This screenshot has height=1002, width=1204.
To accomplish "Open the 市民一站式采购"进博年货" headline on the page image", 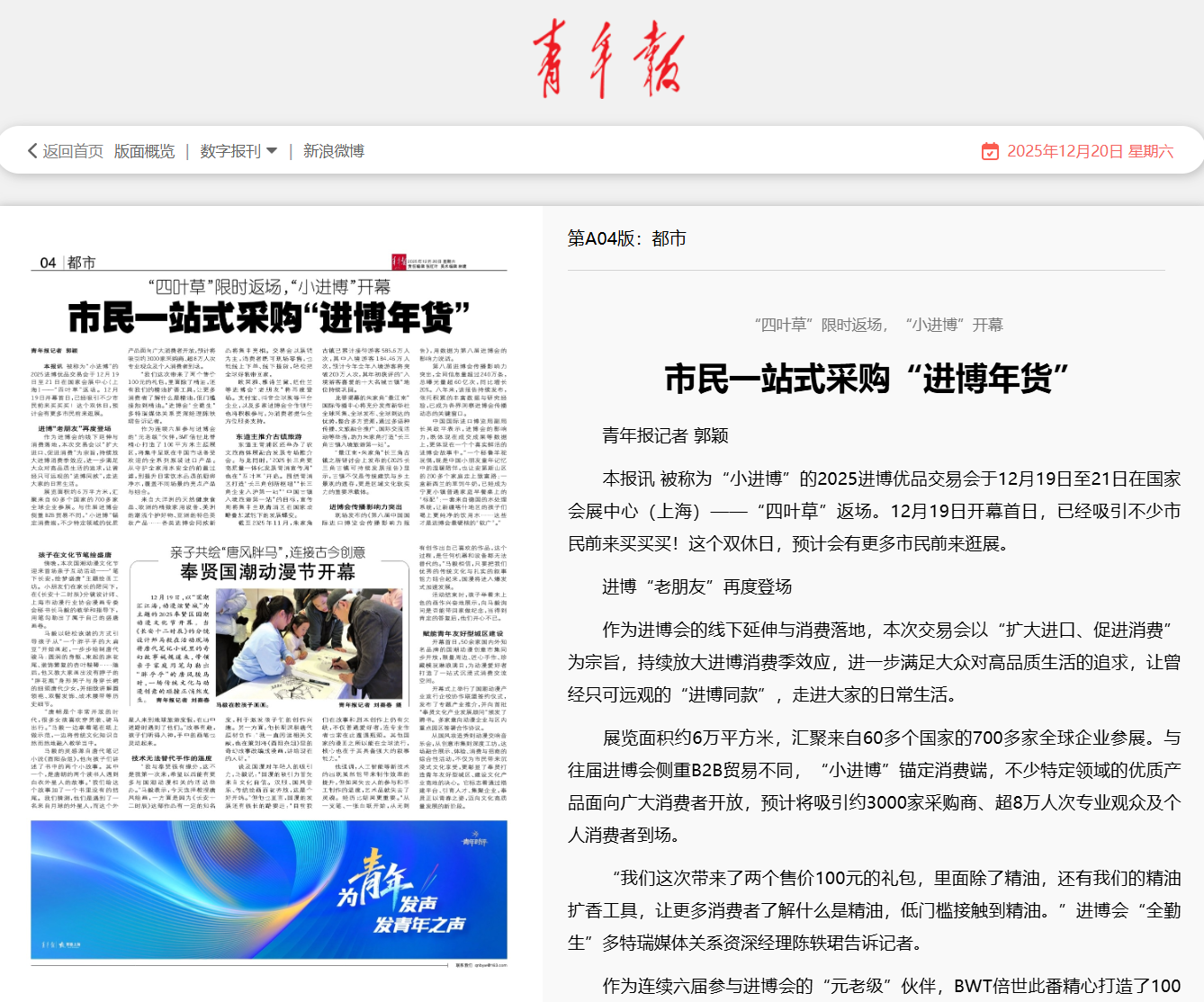I will click(269, 318).
